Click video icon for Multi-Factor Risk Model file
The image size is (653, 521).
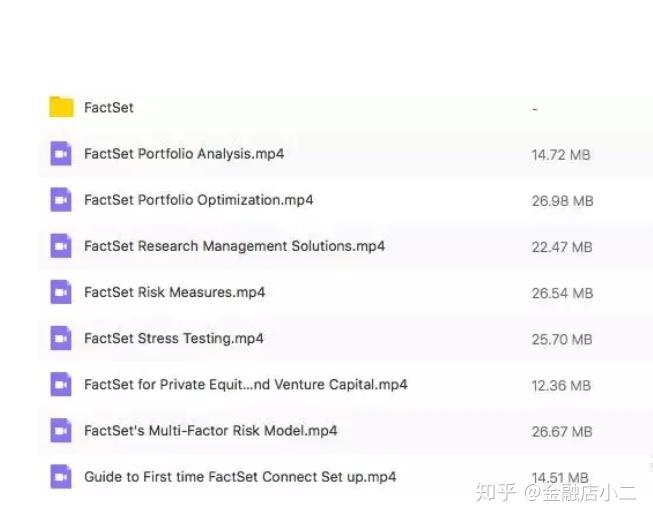coord(61,430)
